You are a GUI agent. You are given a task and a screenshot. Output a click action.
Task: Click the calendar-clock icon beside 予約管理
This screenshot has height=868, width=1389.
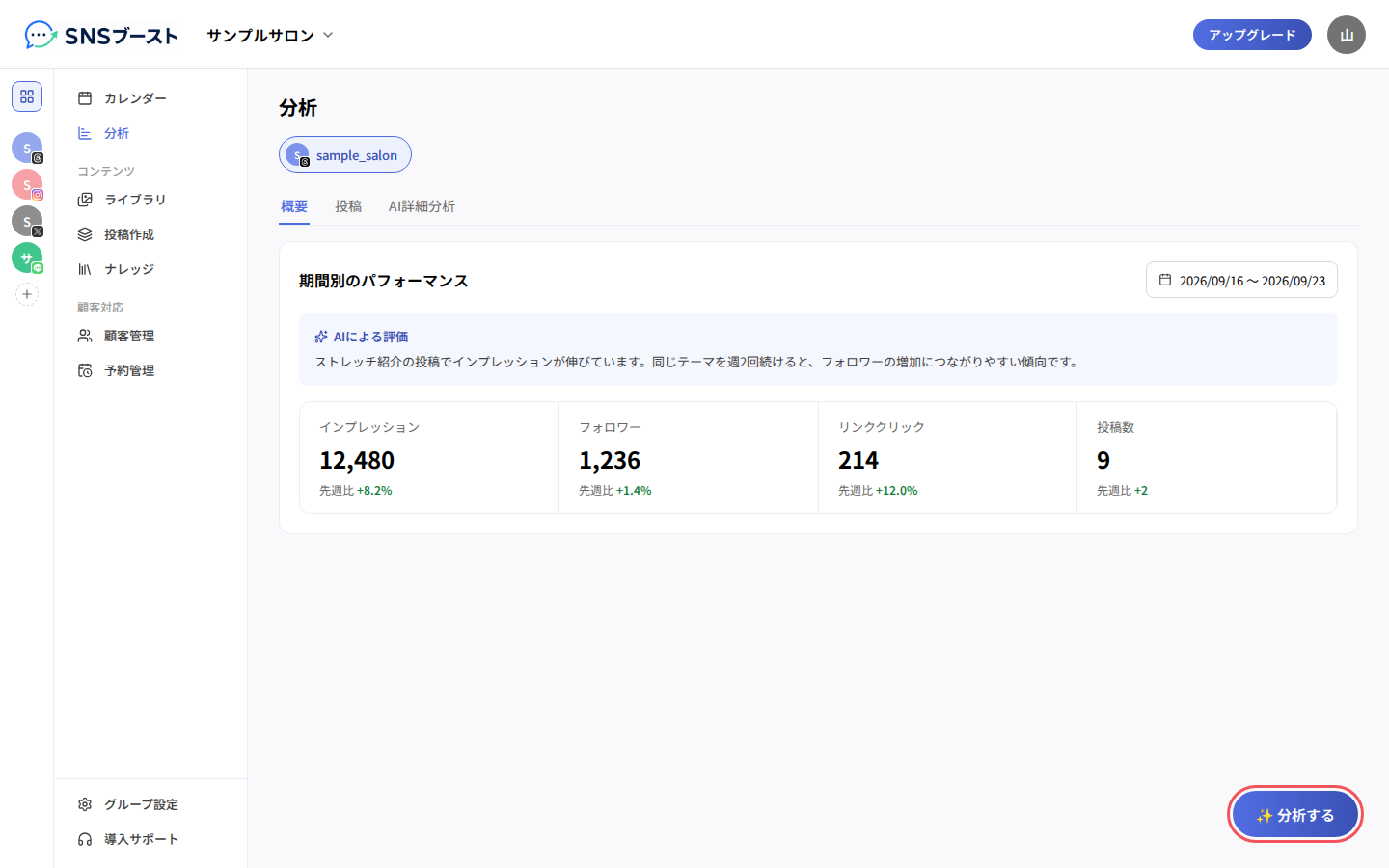pyautogui.click(x=85, y=370)
